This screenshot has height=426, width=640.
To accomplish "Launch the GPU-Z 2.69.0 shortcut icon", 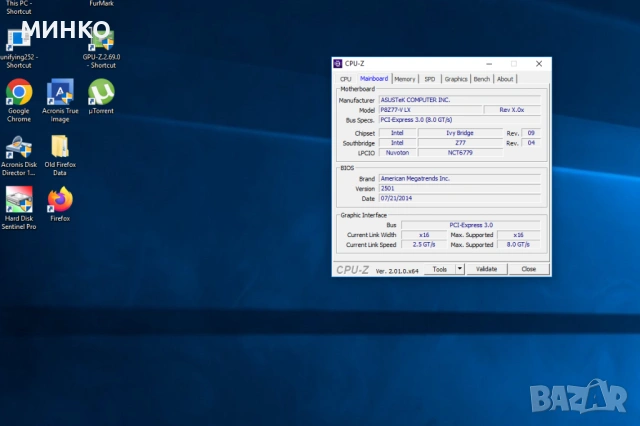I will point(102,39).
